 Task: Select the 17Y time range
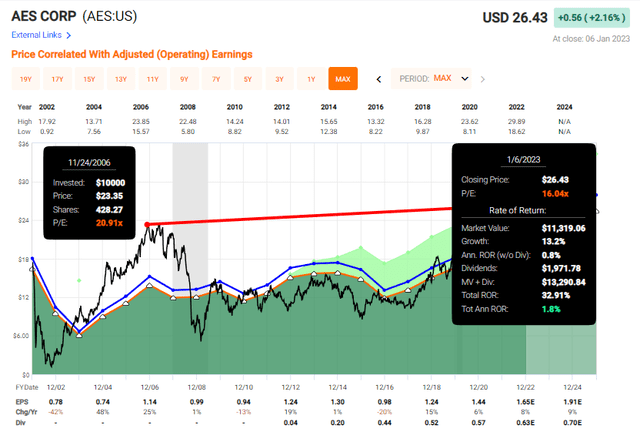(x=58, y=79)
